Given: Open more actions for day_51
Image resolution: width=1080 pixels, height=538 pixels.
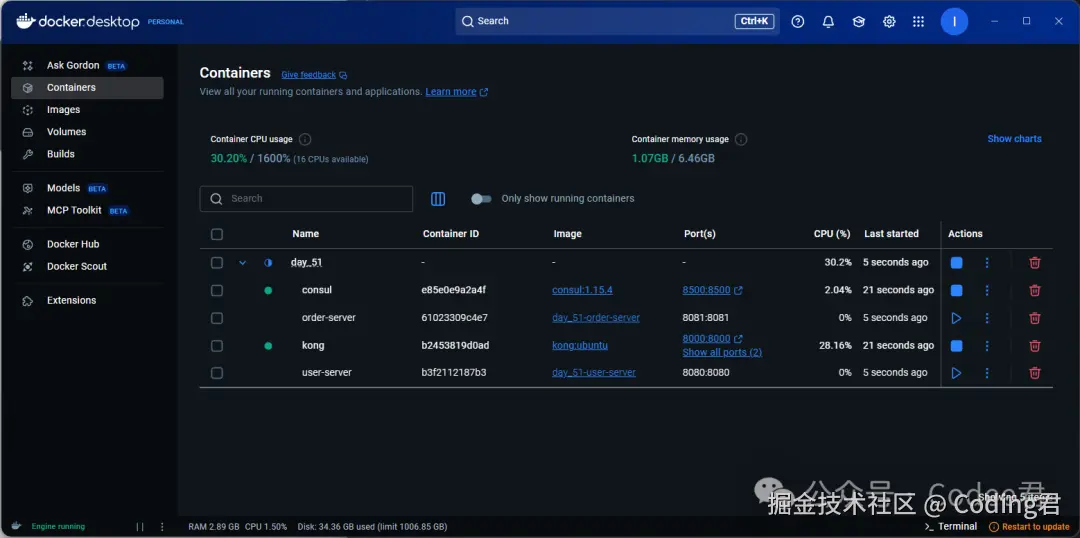Looking at the screenshot, I should (x=987, y=262).
